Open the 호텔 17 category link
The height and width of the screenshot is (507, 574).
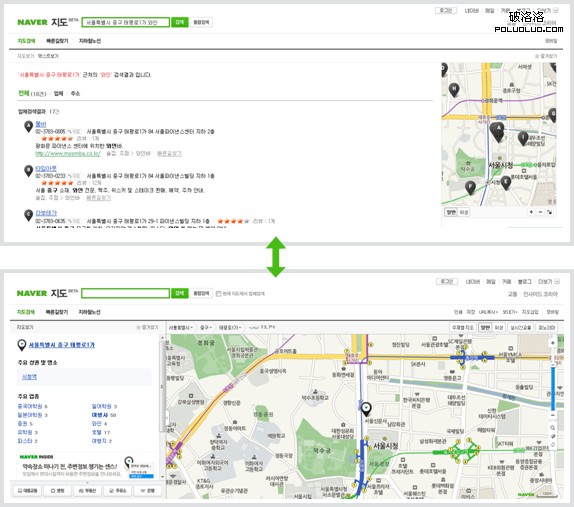[101, 432]
